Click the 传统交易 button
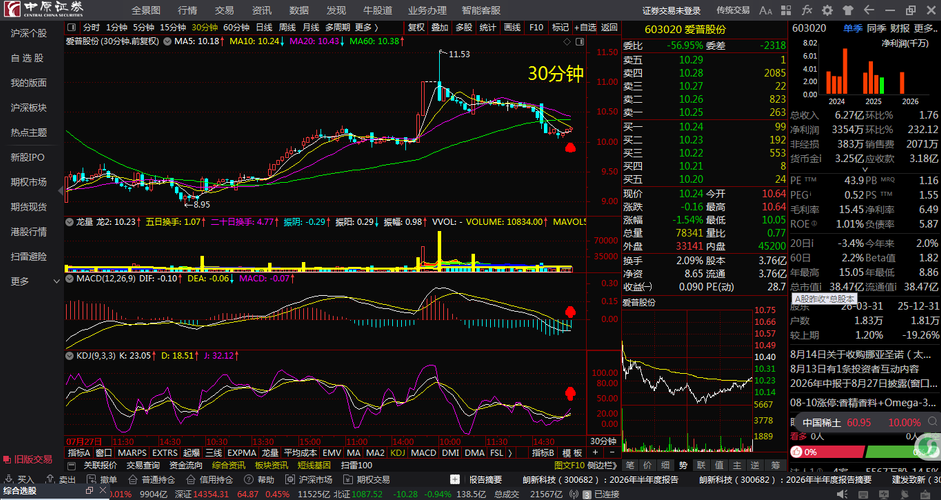 [x=733, y=10]
